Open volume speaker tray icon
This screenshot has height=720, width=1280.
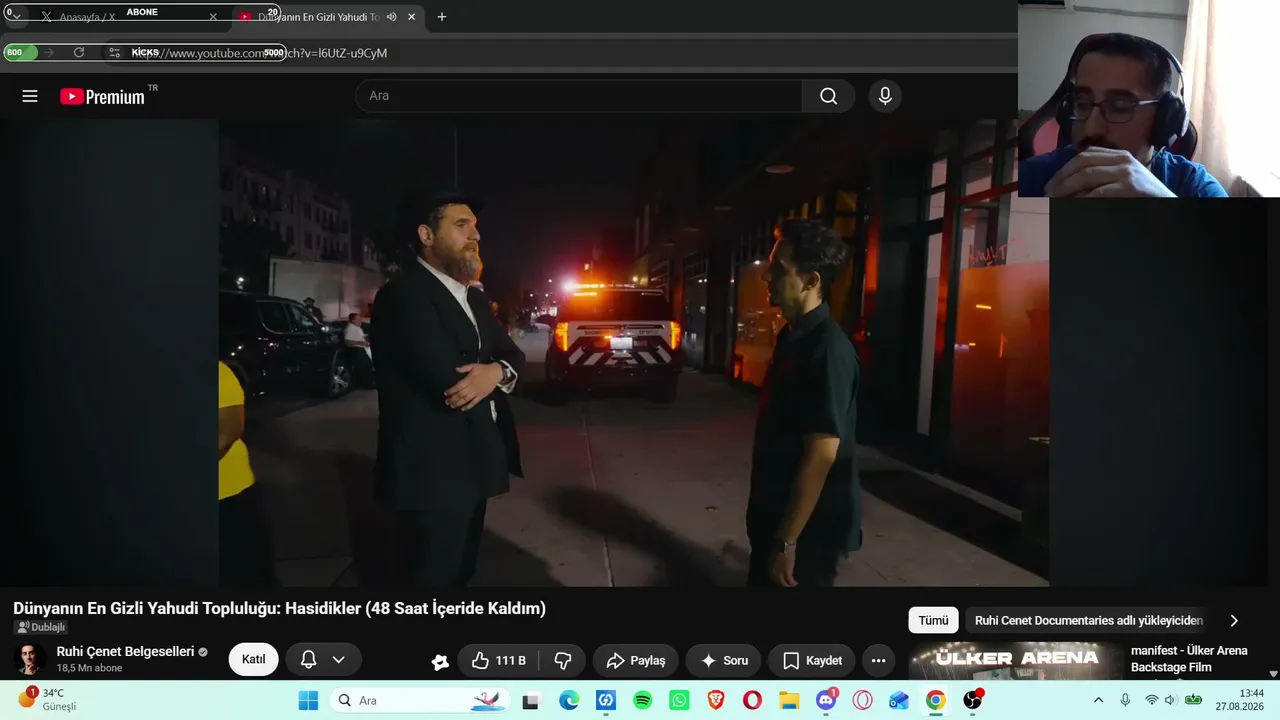[1170, 700]
